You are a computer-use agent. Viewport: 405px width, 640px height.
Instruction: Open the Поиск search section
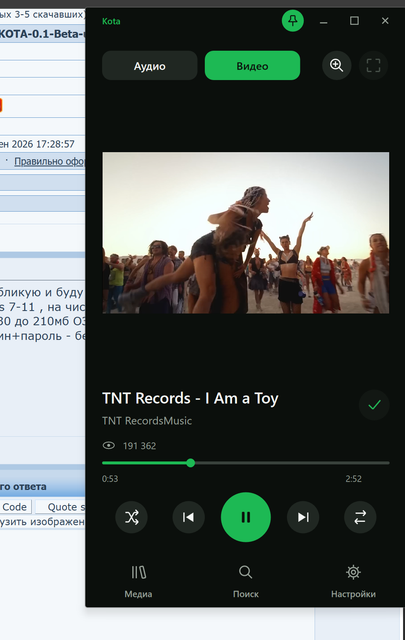tap(246, 582)
